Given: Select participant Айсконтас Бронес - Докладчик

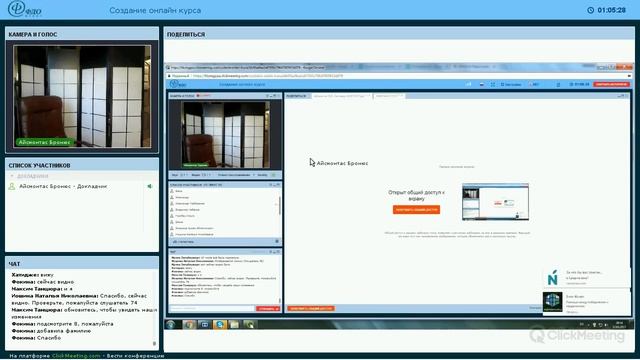Looking at the screenshot, I should pyautogui.click(x=63, y=186).
